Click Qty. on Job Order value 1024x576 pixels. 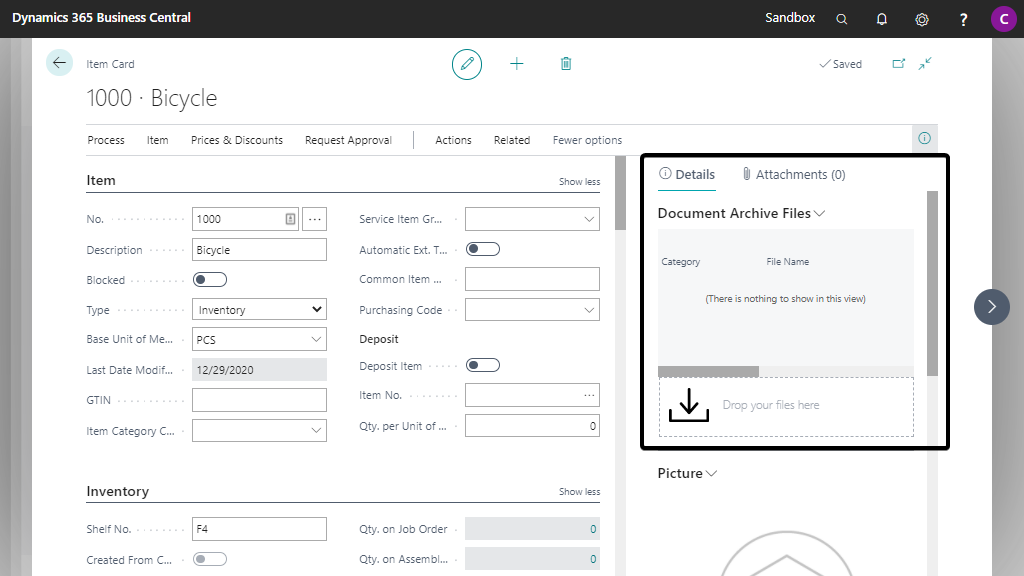532,529
